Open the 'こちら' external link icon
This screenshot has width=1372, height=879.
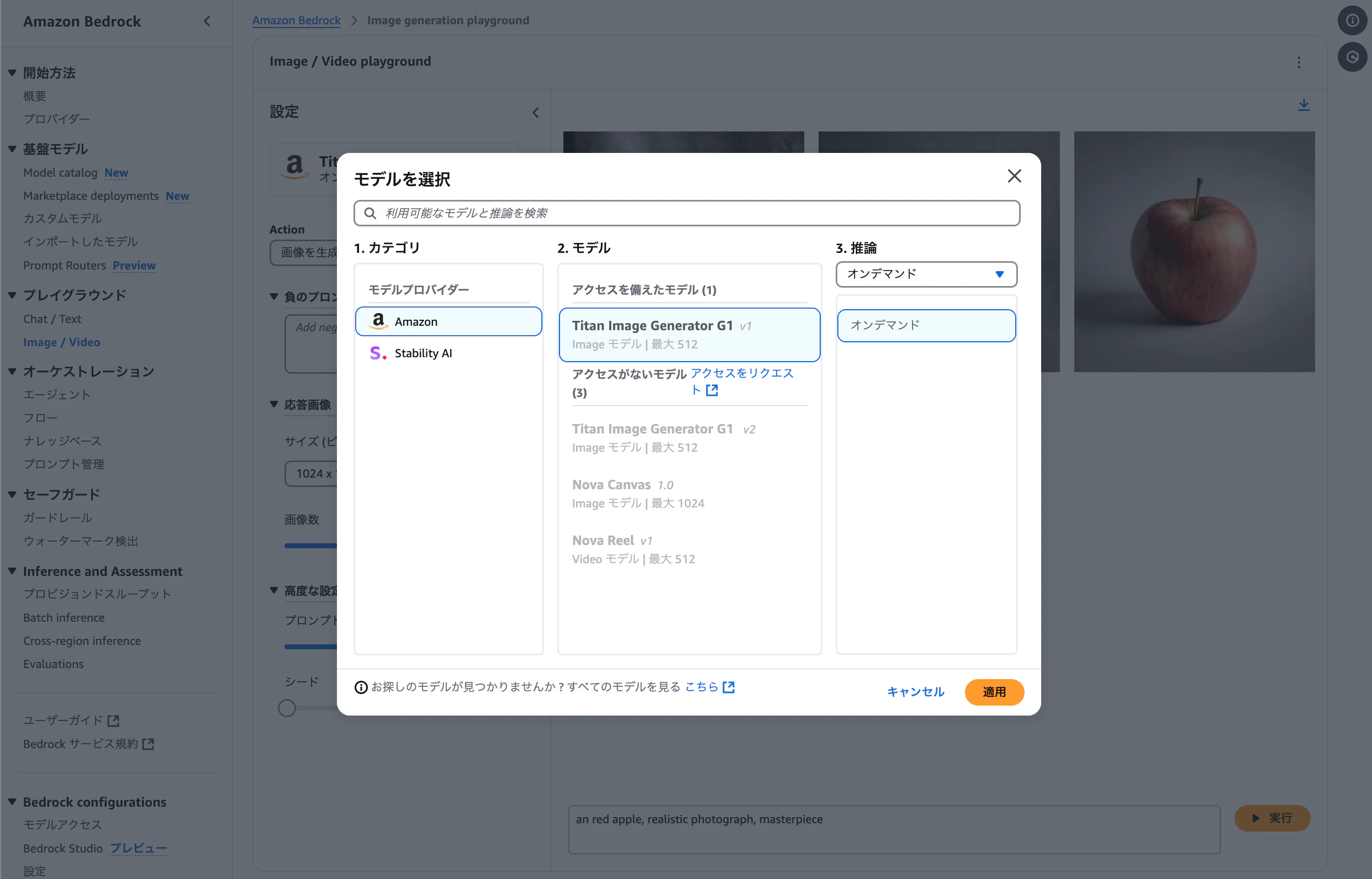(x=729, y=687)
